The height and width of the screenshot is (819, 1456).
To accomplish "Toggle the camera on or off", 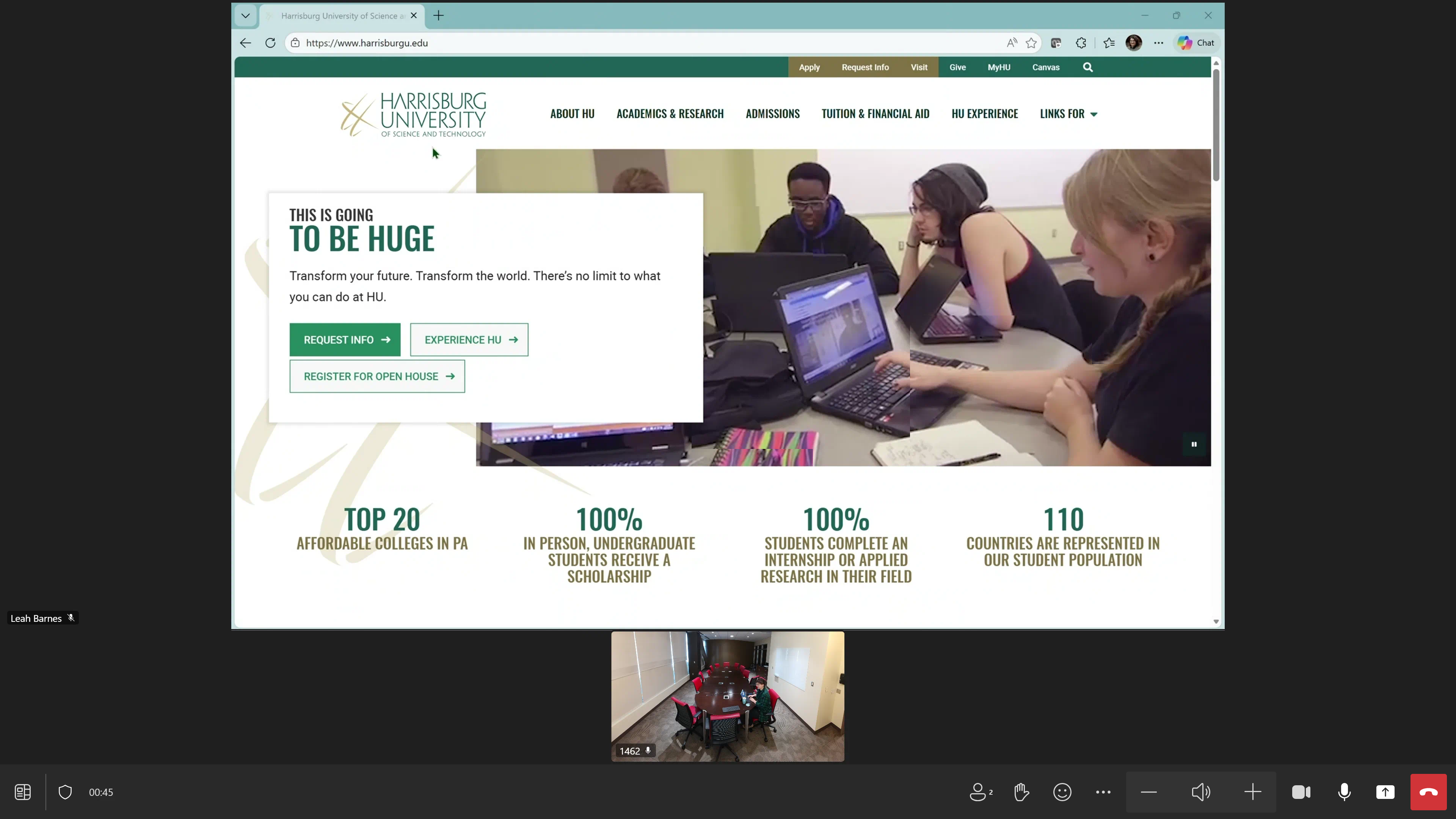I will click(x=1301, y=792).
